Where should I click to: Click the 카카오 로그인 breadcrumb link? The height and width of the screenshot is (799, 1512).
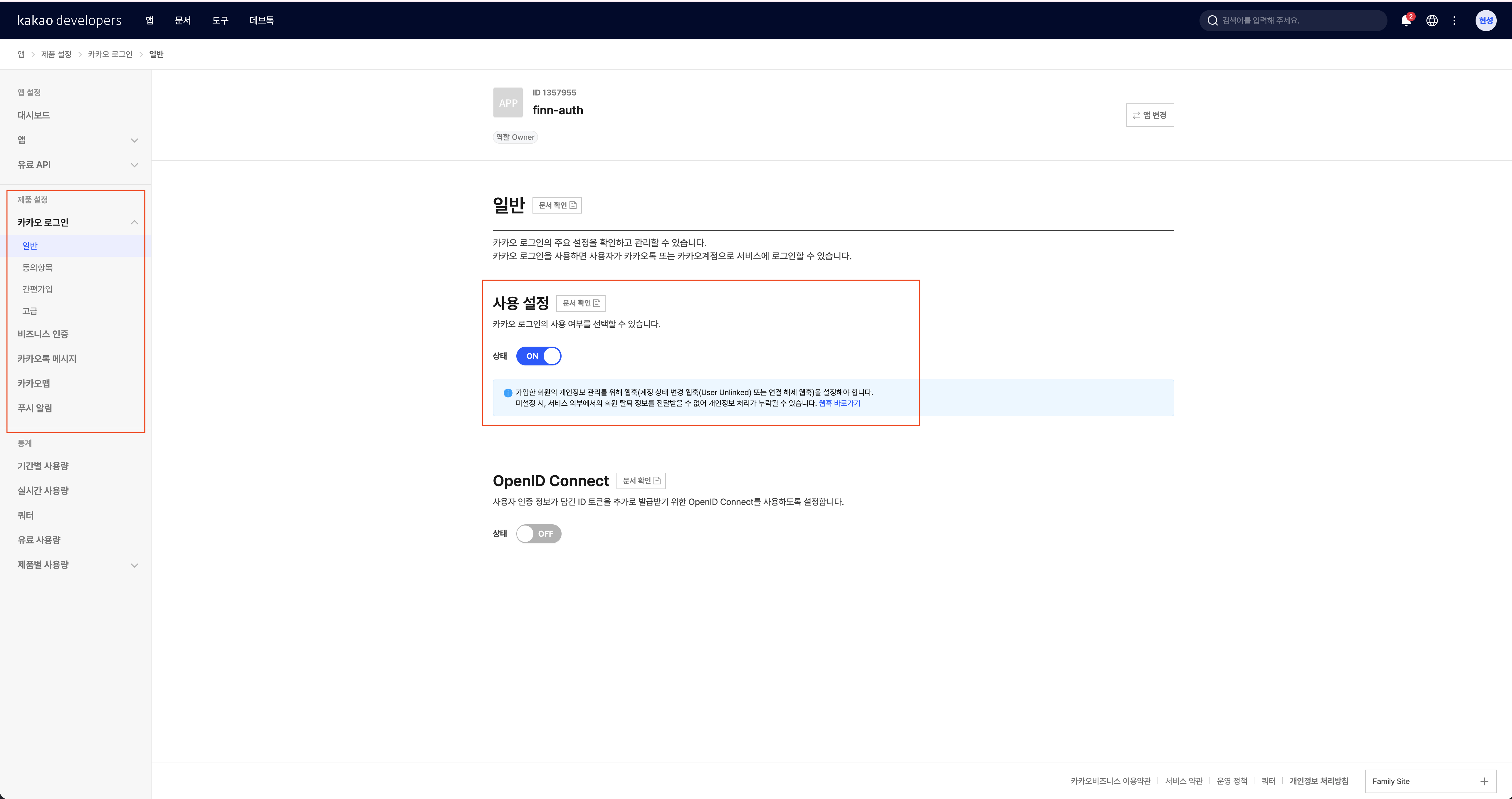pyautogui.click(x=110, y=54)
